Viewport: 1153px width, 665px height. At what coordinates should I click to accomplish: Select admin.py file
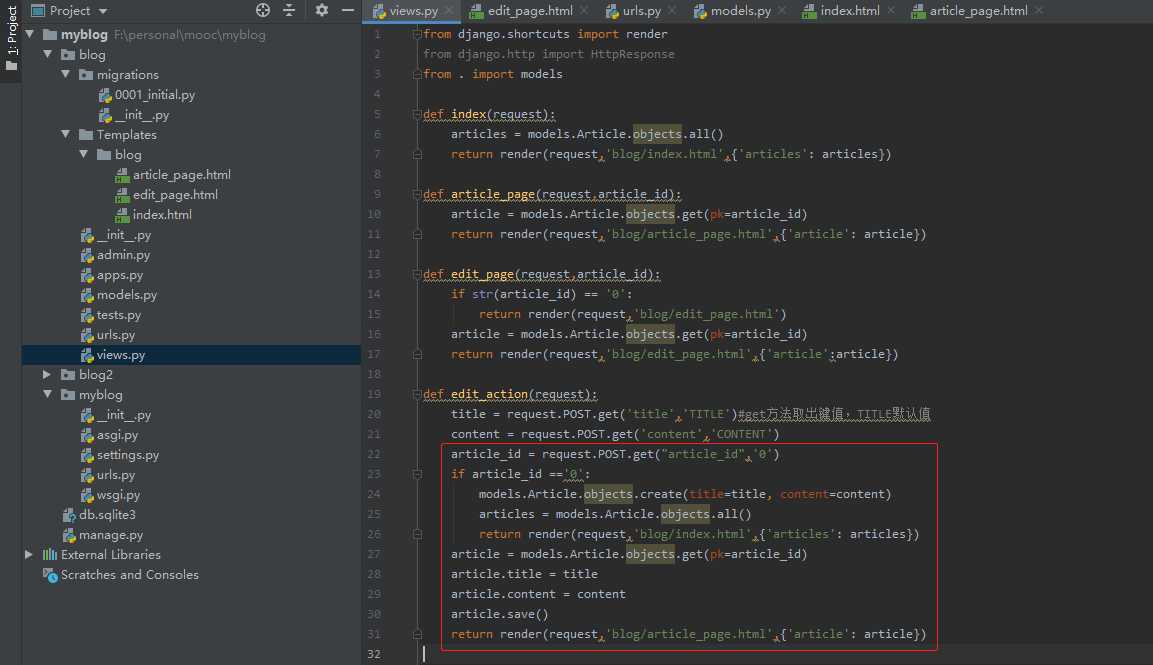(123, 255)
